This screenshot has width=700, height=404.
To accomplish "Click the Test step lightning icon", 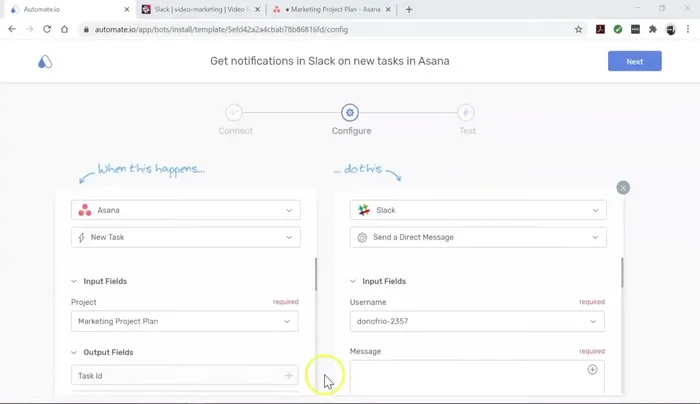I will coord(466,113).
